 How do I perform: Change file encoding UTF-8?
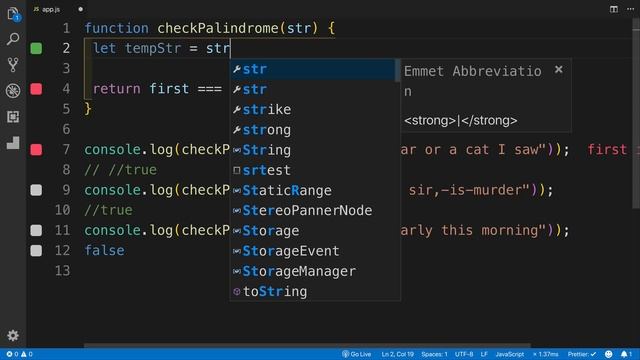coord(464,354)
